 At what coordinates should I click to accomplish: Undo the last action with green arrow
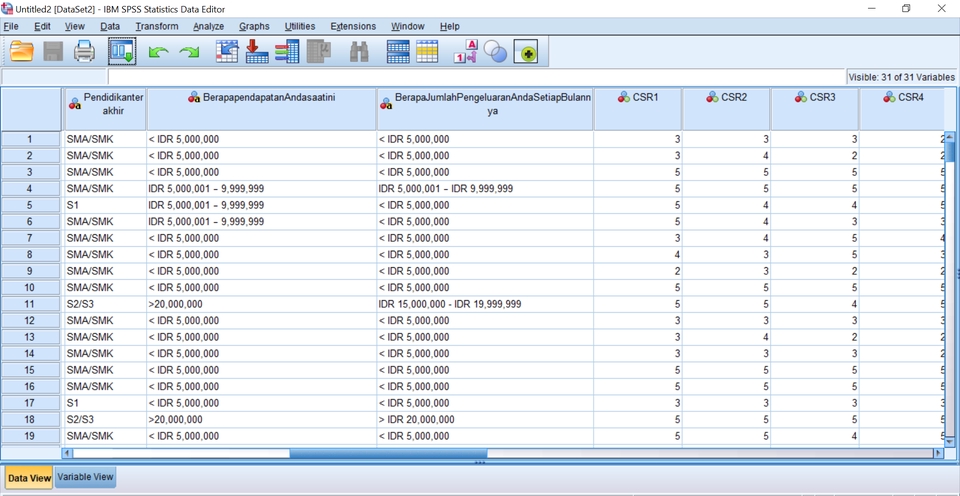tap(158, 53)
